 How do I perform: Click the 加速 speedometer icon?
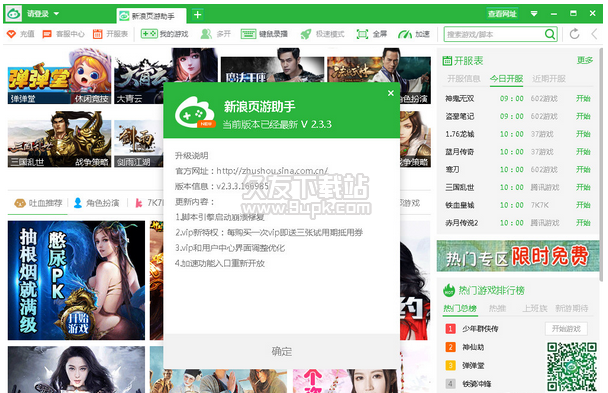(x=405, y=34)
